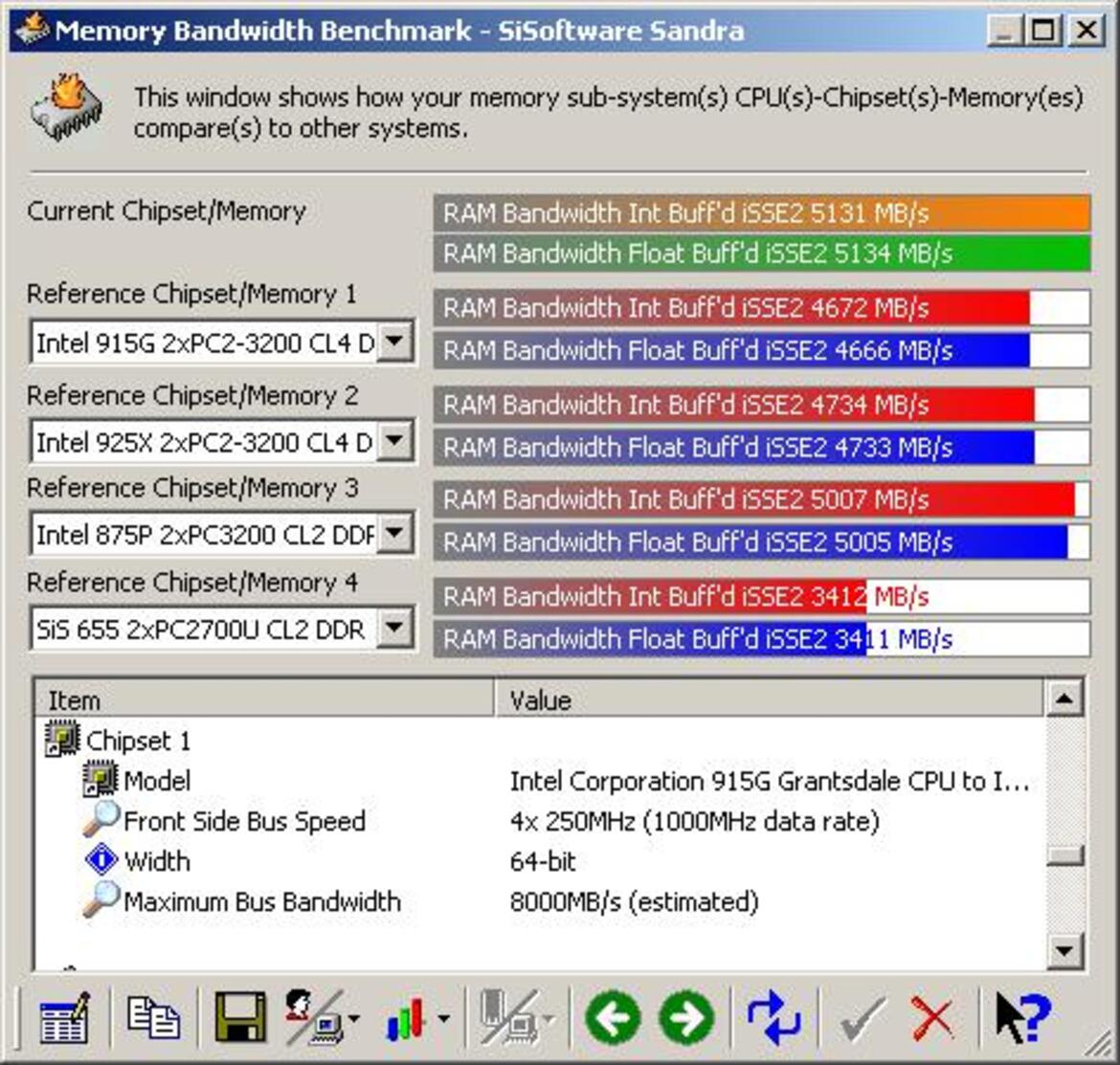The image size is (1120, 1065).
Task: Click the Item column header
Action: (264, 699)
